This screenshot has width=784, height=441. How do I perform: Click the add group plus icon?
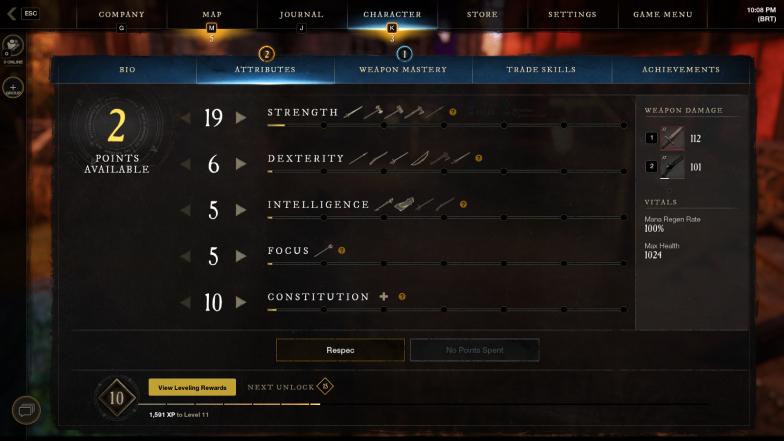(13, 87)
